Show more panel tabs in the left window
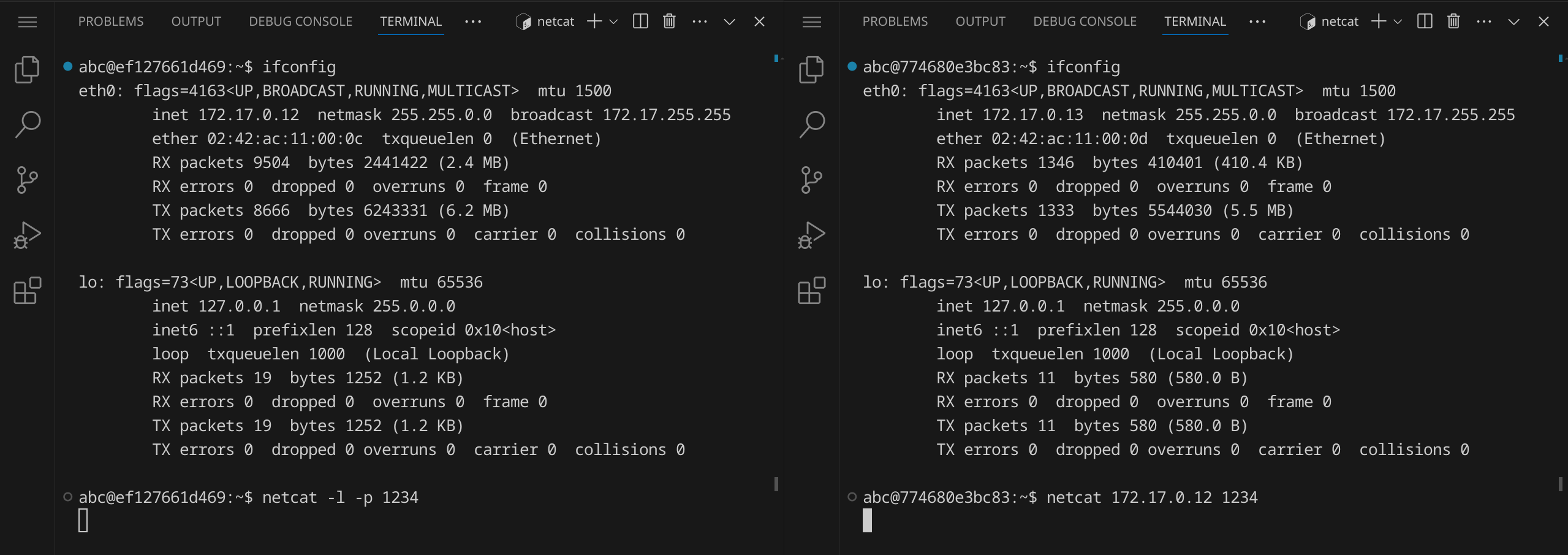 [x=473, y=21]
